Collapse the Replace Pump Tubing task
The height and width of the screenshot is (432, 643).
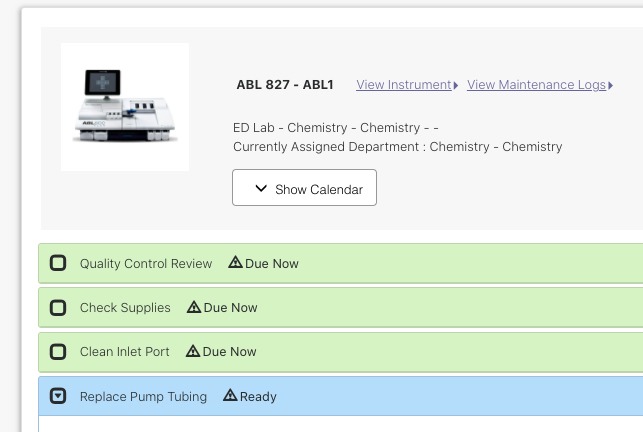[x=58, y=396]
